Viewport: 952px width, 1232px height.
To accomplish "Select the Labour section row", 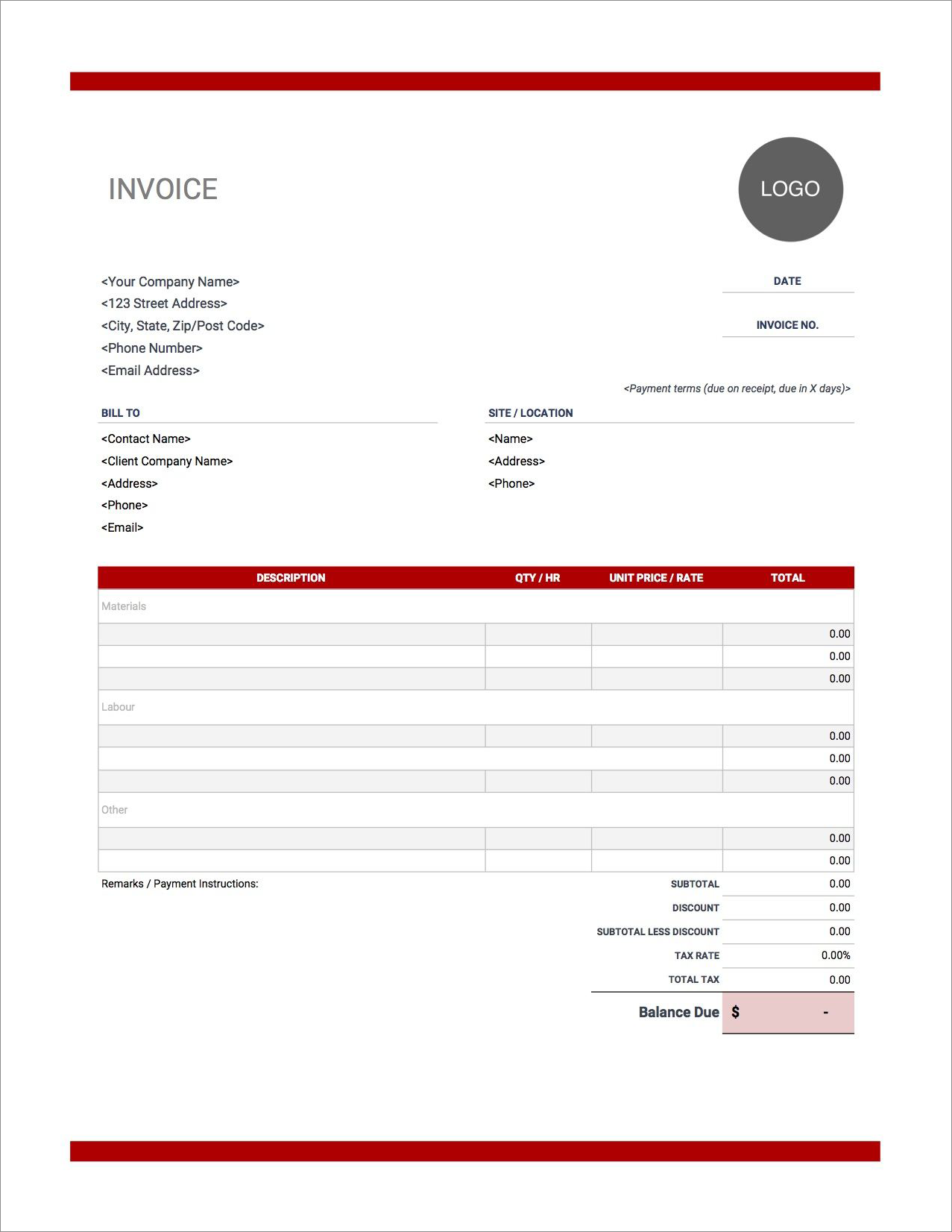I will tap(476, 707).
